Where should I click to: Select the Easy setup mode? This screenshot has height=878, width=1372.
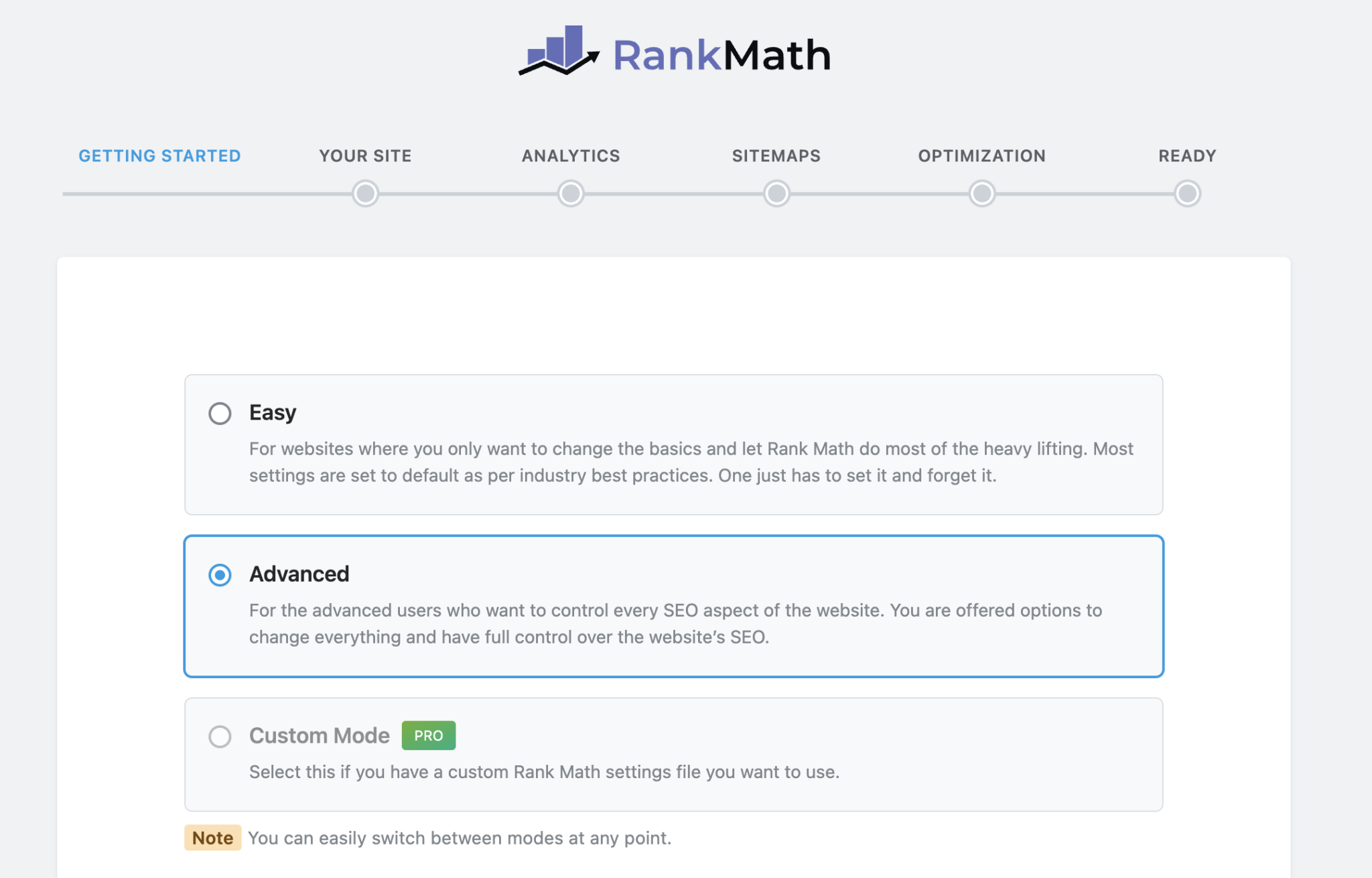[x=220, y=414]
